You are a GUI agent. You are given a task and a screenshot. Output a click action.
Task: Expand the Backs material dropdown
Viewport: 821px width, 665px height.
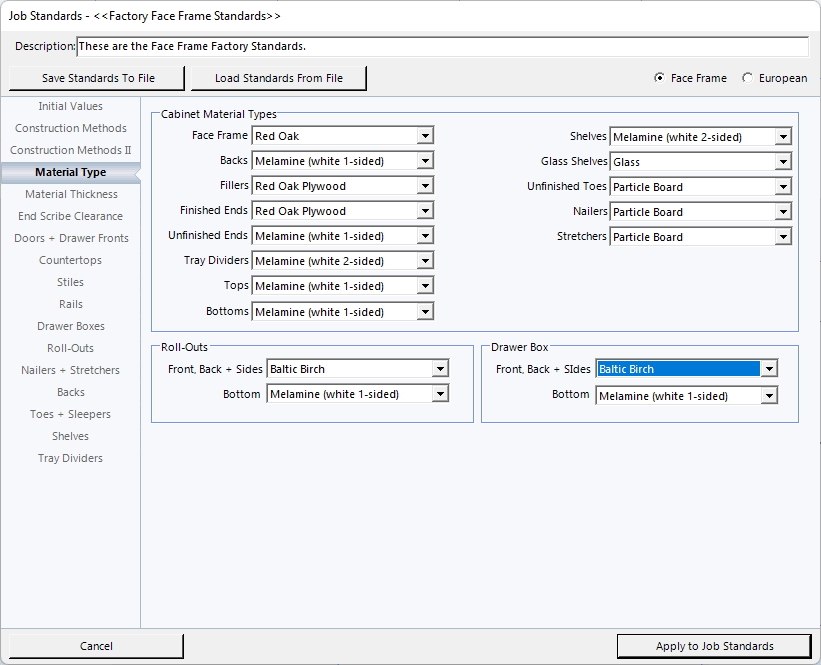(x=425, y=161)
